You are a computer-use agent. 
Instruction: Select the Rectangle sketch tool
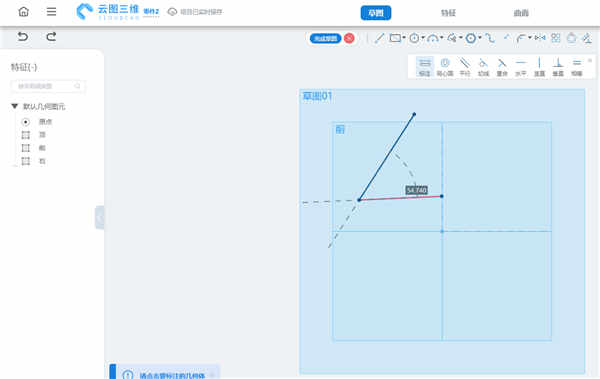[395, 38]
